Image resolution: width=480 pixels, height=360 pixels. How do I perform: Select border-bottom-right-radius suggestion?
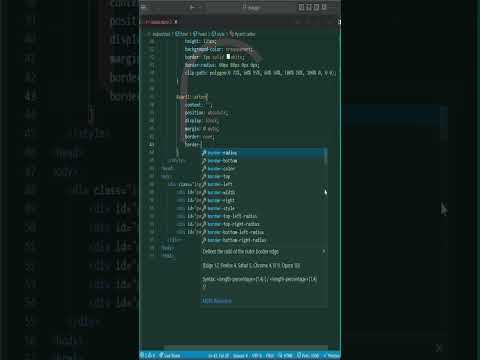click(263, 240)
